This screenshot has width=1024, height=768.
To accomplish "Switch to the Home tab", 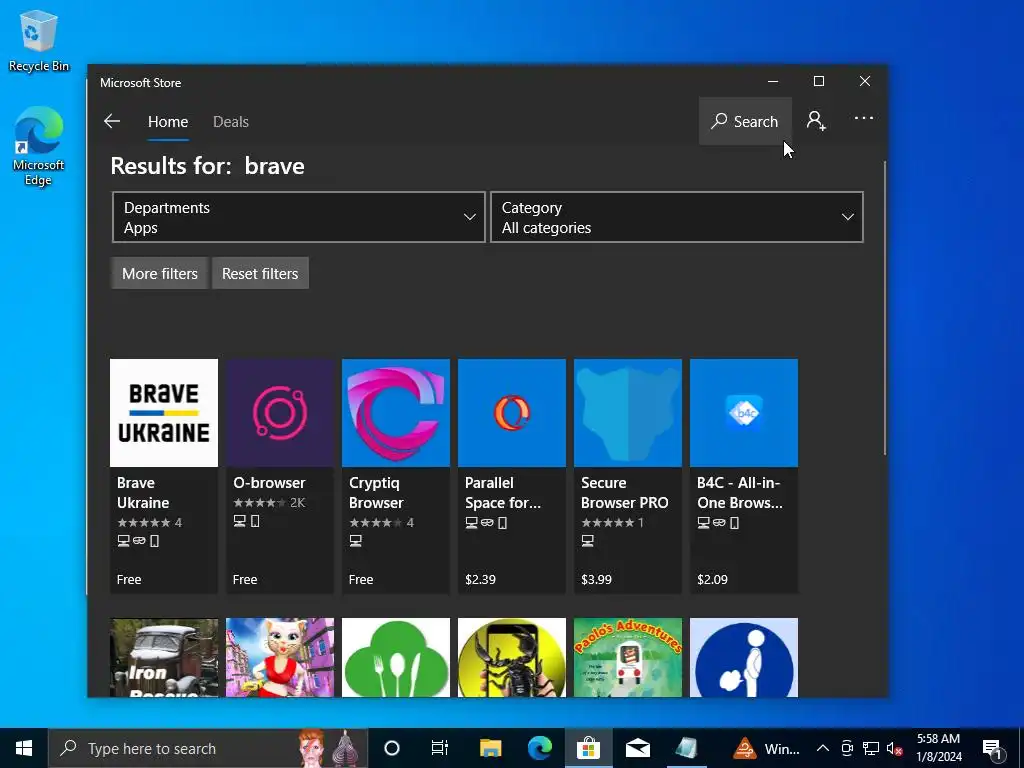I will click(x=168, y=122).
